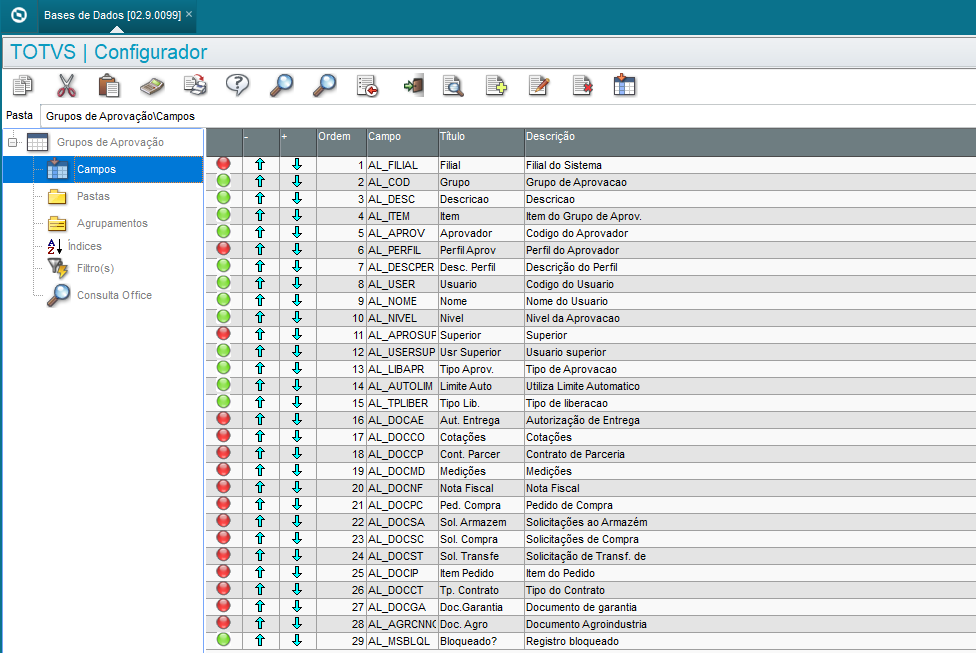
Task: Open the calculator tool icon
Action: tap(152, 86)
